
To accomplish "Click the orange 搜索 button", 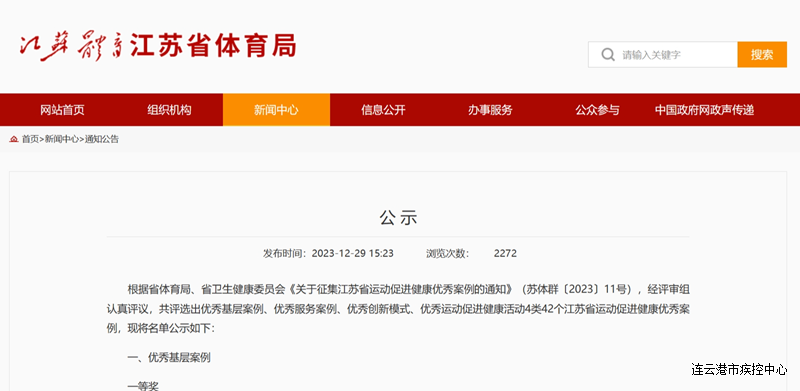I will [762, 55].
